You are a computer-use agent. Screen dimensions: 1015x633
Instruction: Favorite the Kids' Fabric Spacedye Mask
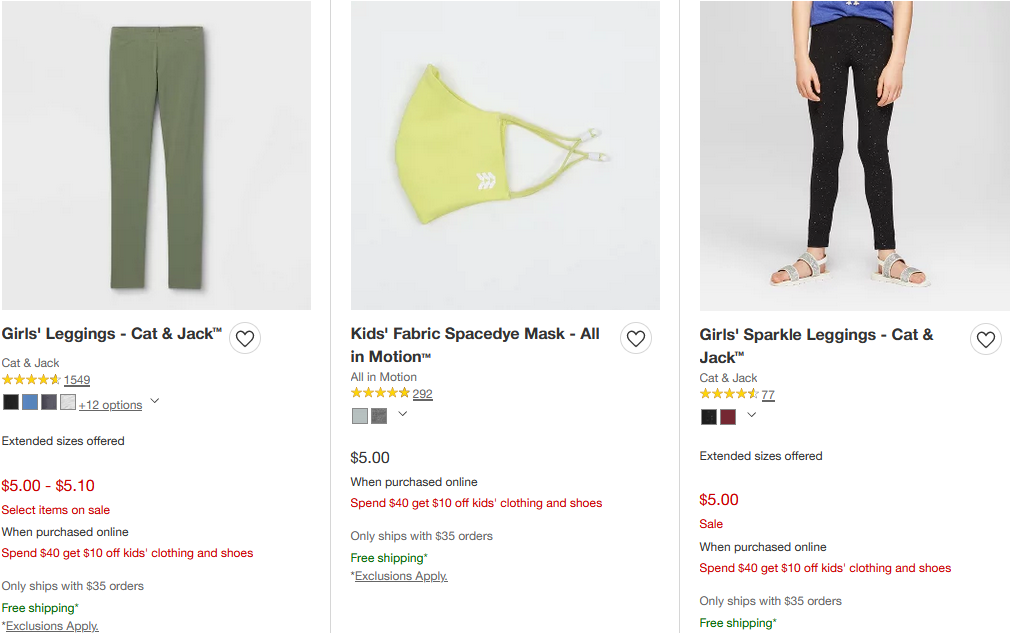pyautogui.click(x=636, y=339)
